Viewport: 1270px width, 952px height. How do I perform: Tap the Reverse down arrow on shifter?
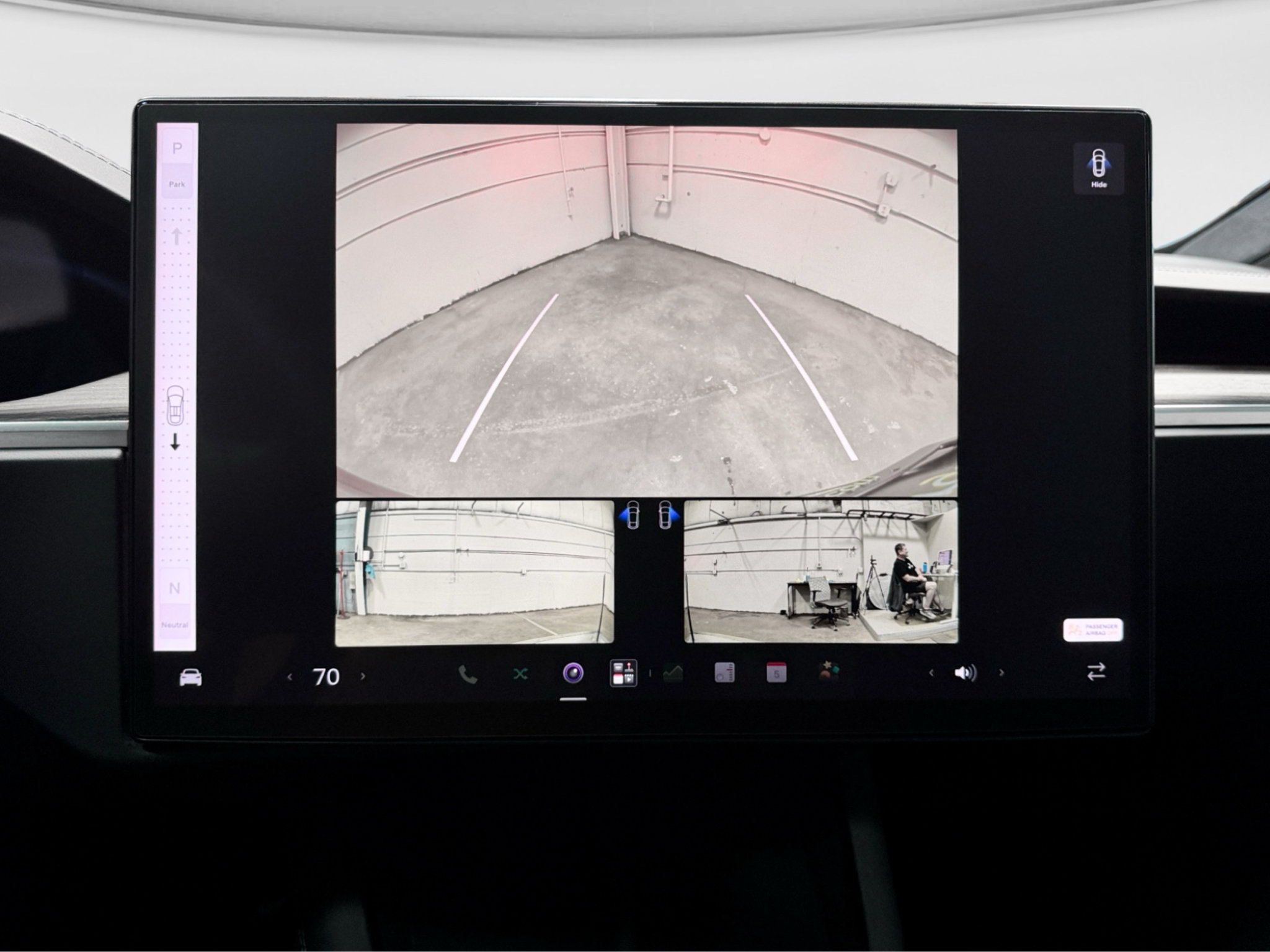(x=175, y=442)
